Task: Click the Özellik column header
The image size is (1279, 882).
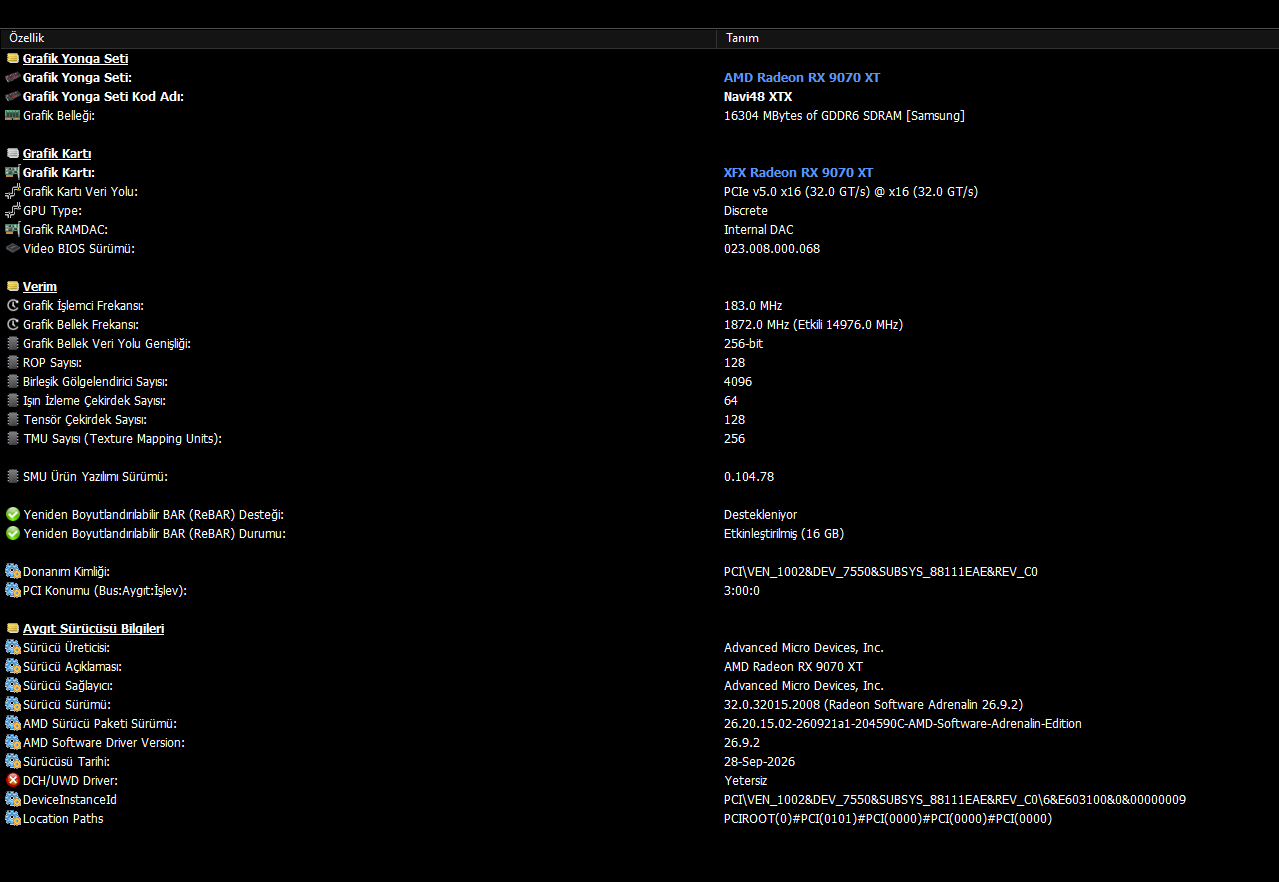Action: pyautogui.click(x=358, y=38)
